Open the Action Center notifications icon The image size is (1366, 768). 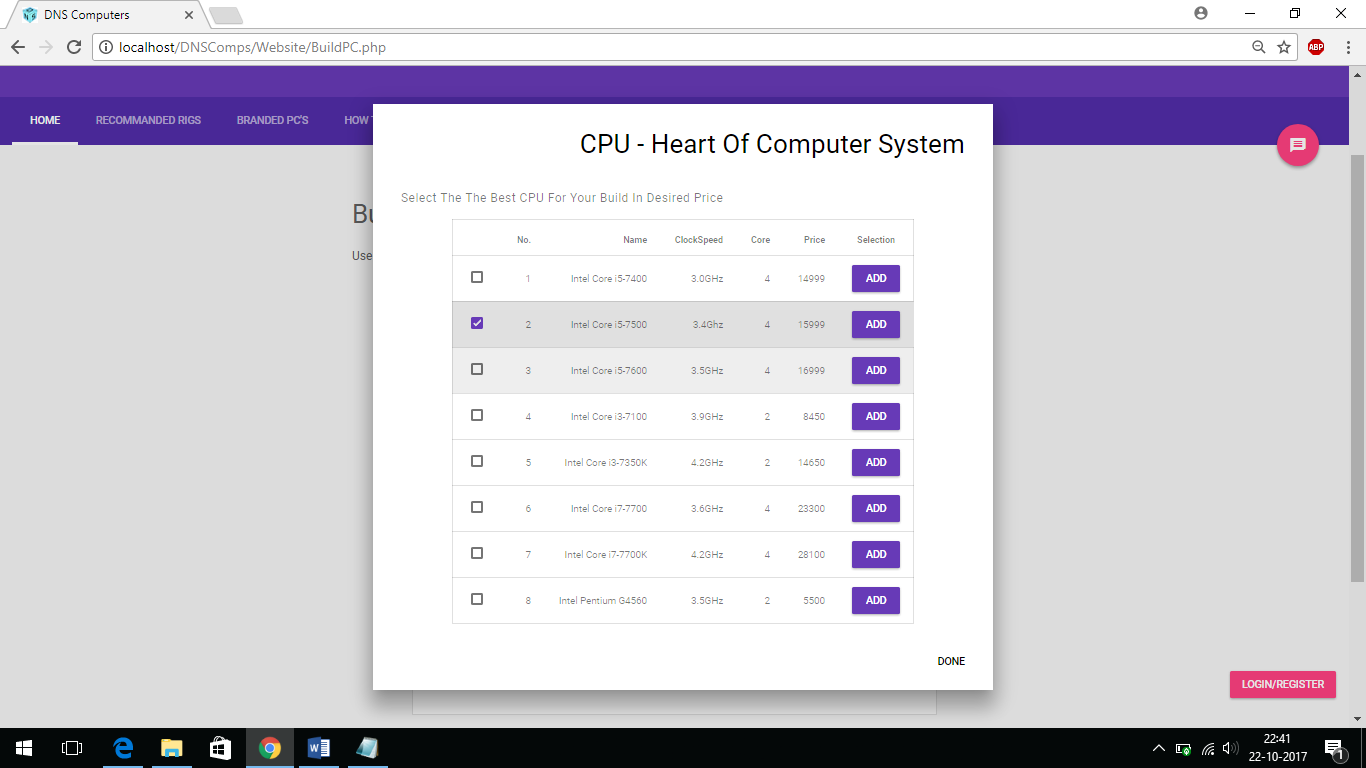click(1334, 748)
